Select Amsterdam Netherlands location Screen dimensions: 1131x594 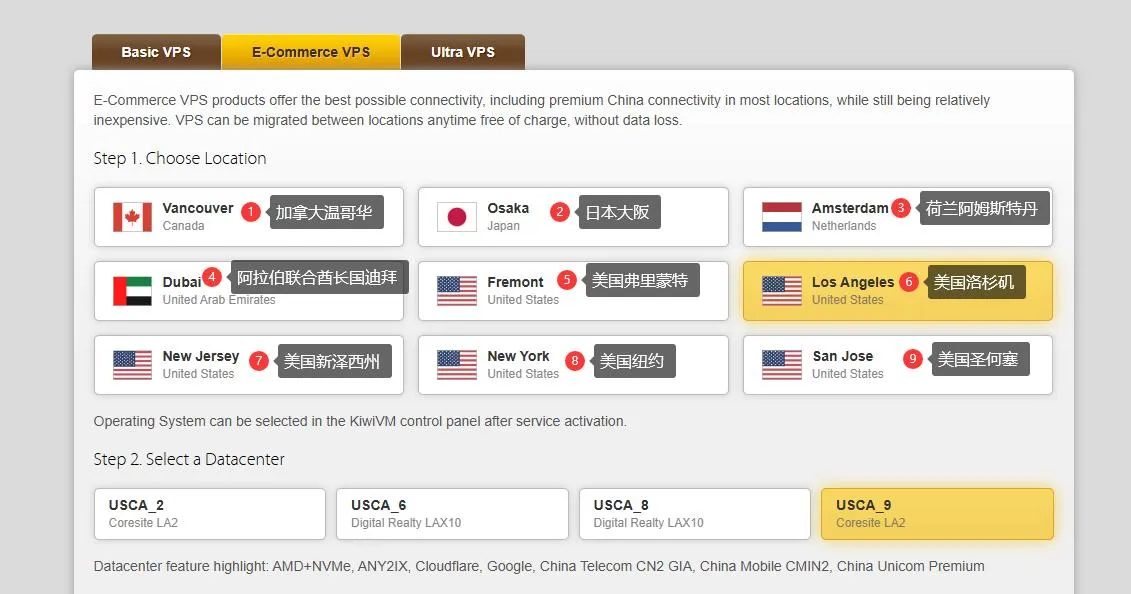coord(898,217)
